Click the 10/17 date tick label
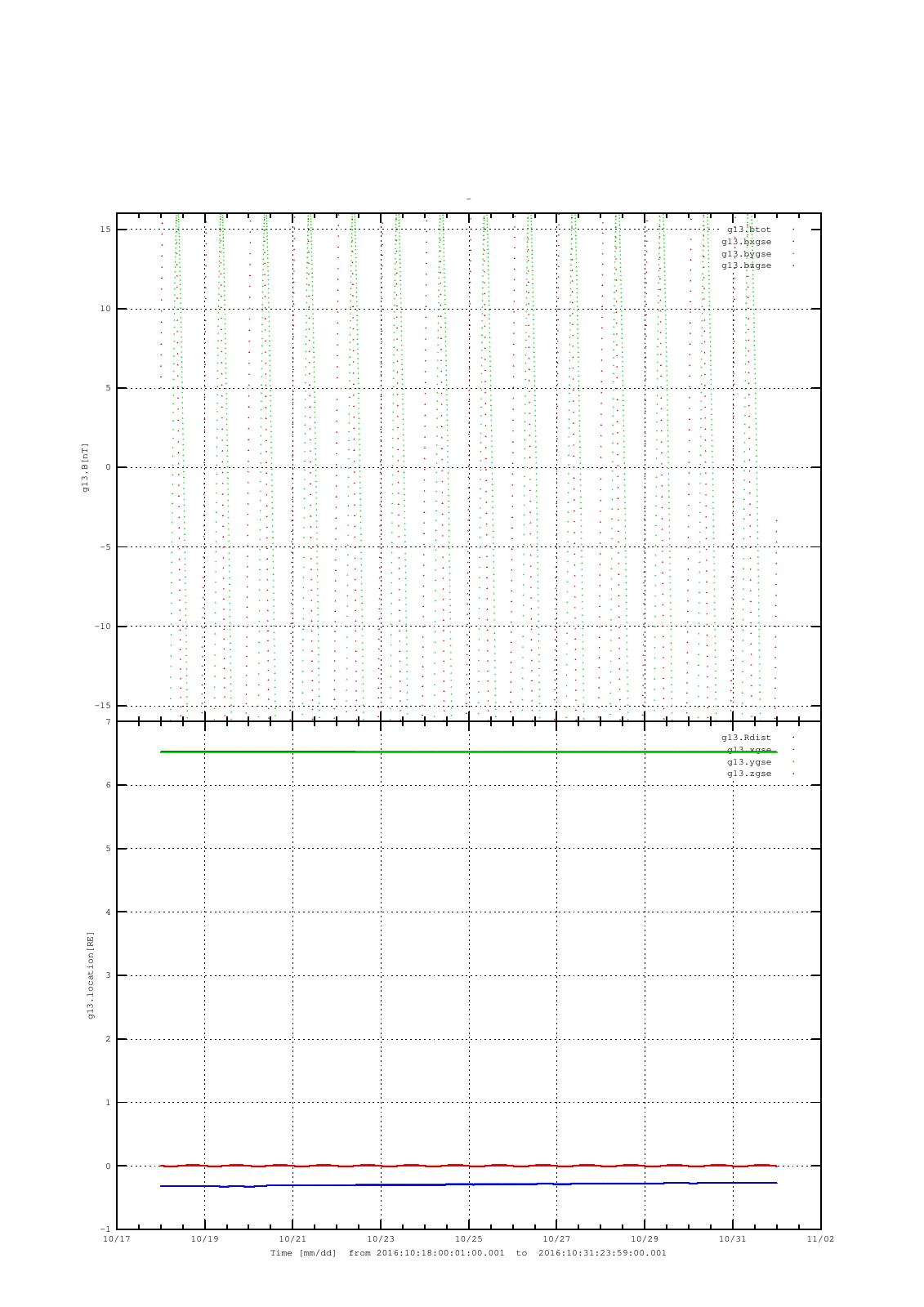Screen dimensions: 924x1307 [117, 1239]
